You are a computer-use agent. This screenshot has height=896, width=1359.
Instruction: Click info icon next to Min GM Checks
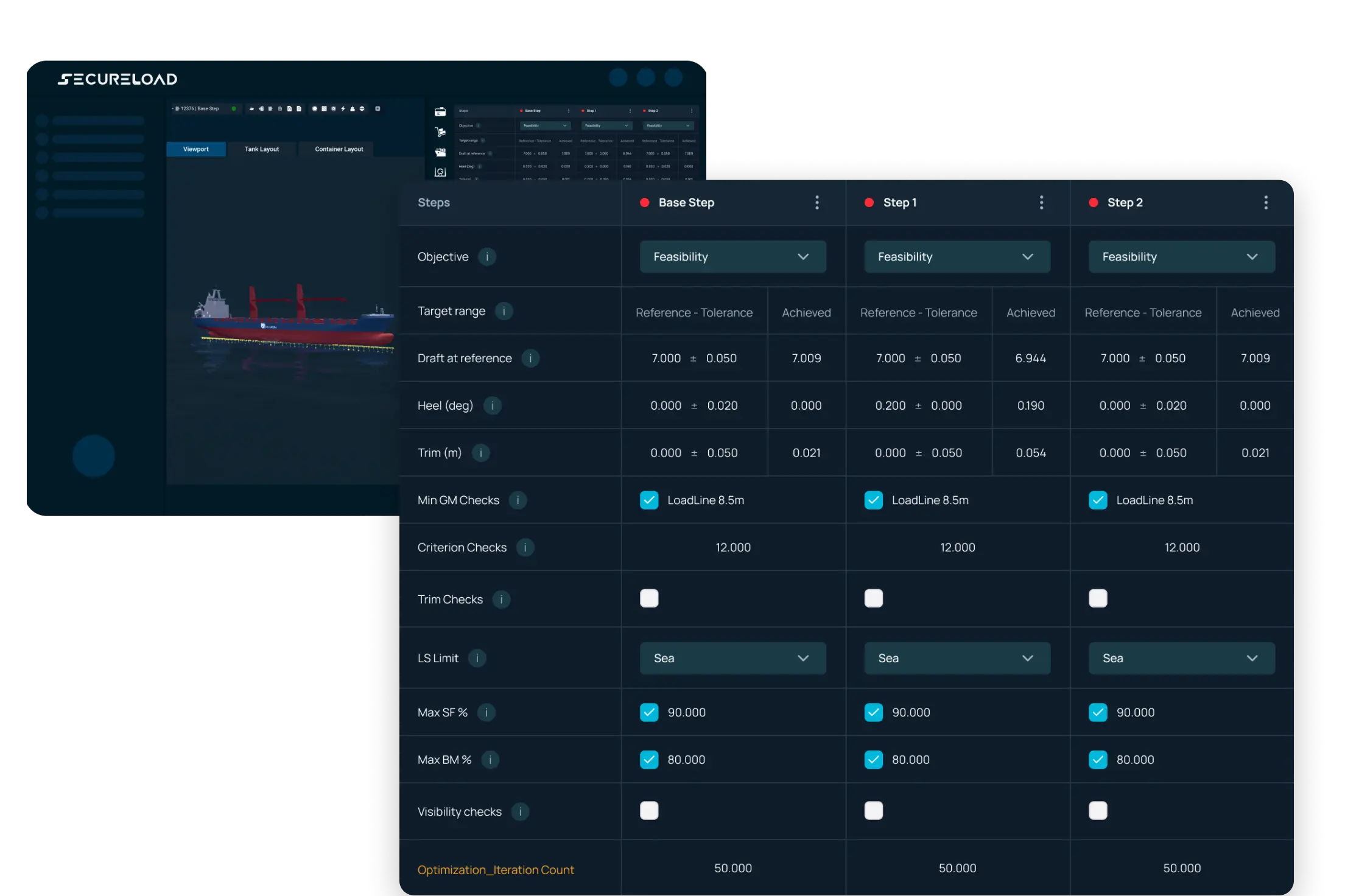pos(518,500)
